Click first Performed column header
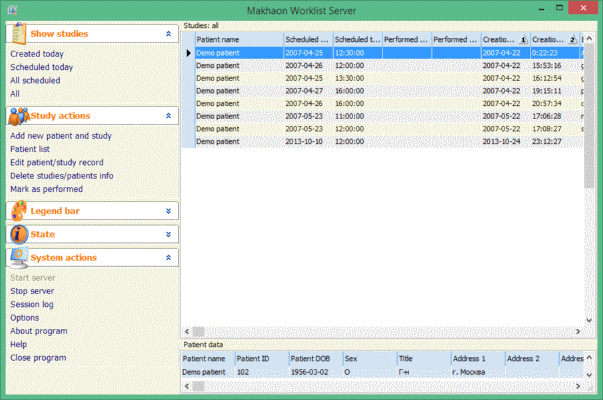This screenshot has height=400, width=603. coord(406,40)
